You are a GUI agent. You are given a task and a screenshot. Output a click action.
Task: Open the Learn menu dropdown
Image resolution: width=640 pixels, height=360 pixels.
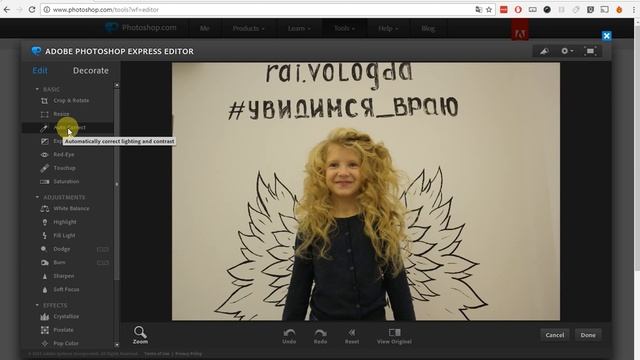click(x=299, y=28)
